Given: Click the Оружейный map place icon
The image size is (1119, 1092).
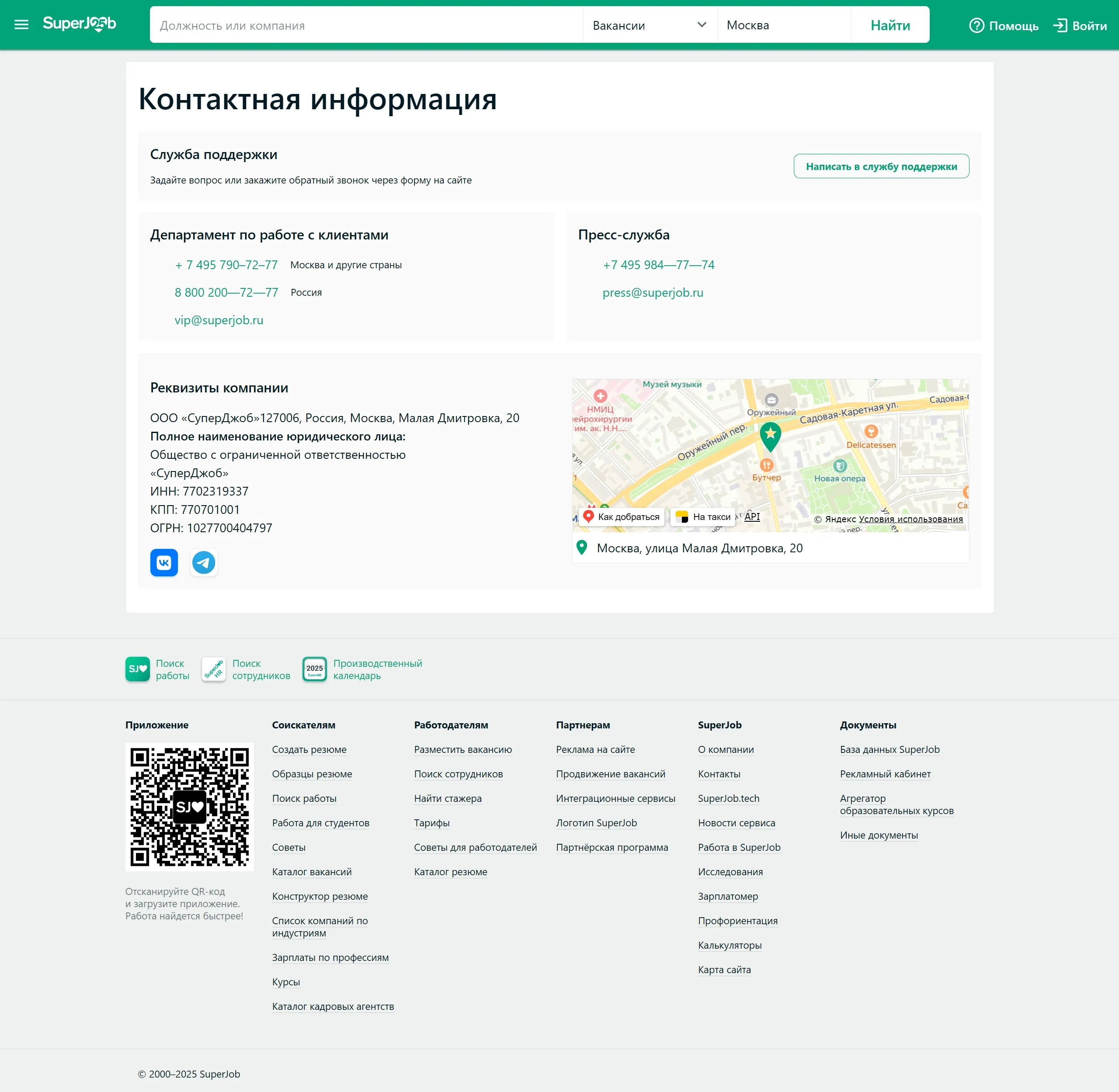Looking at the screenshot, I should [x=771, y=400].
